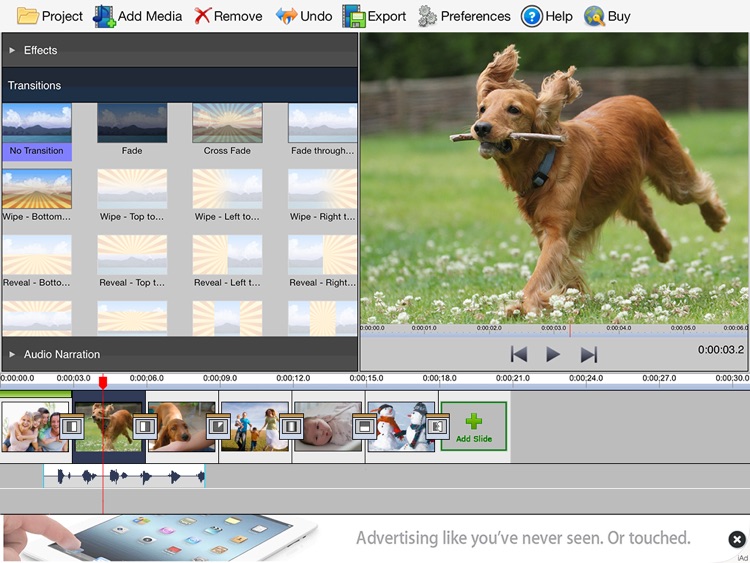Skip to next slide in preview
The height and width of the screenshot is (563, 750).
589,354
